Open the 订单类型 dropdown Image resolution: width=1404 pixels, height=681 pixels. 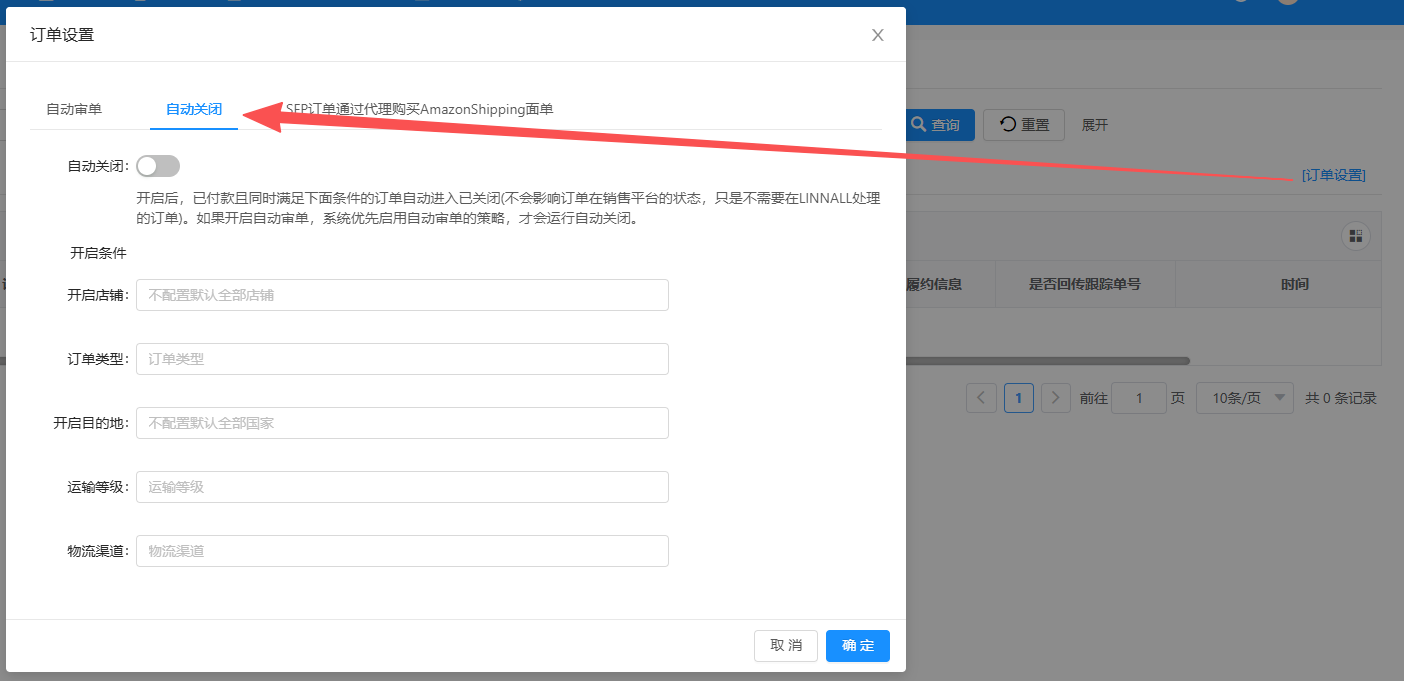pos(402,359)
